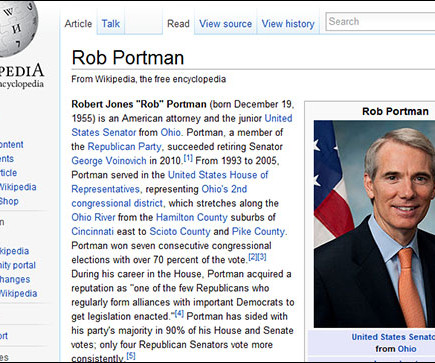
Task: Open the View history tab
Action: [x=288, y=24]
